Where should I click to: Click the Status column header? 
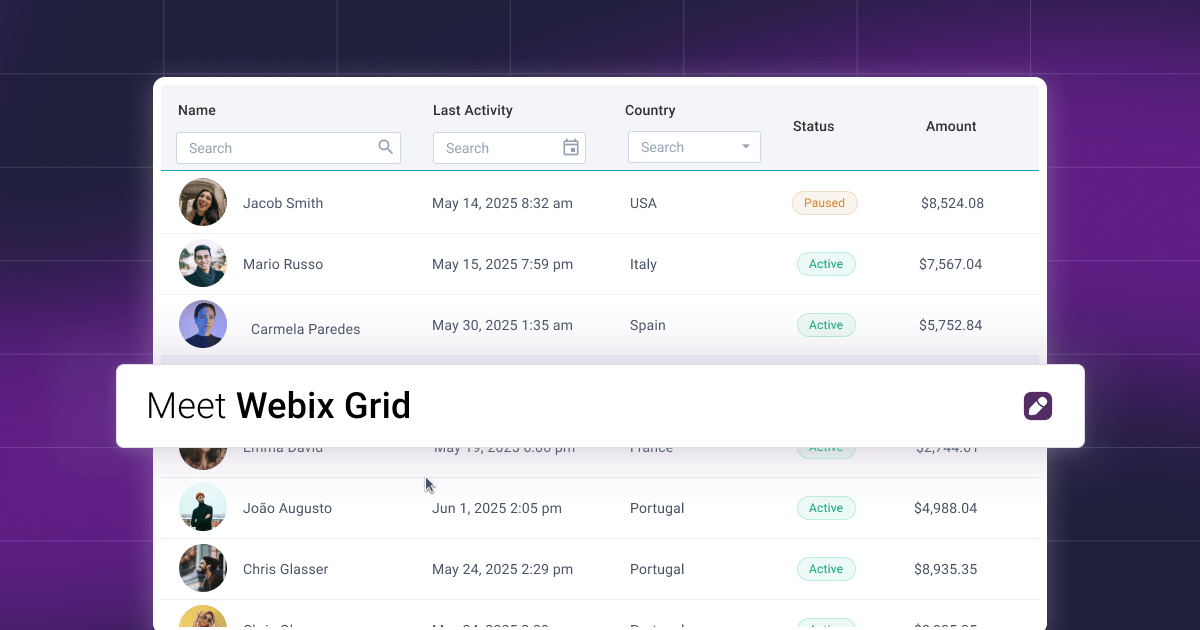(813, 126)
